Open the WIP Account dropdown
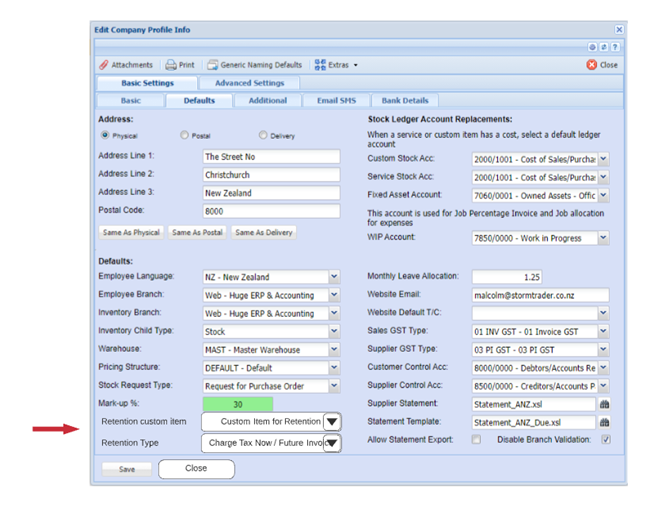Screen dimensions: 650x510 click(x=603, y=238)
